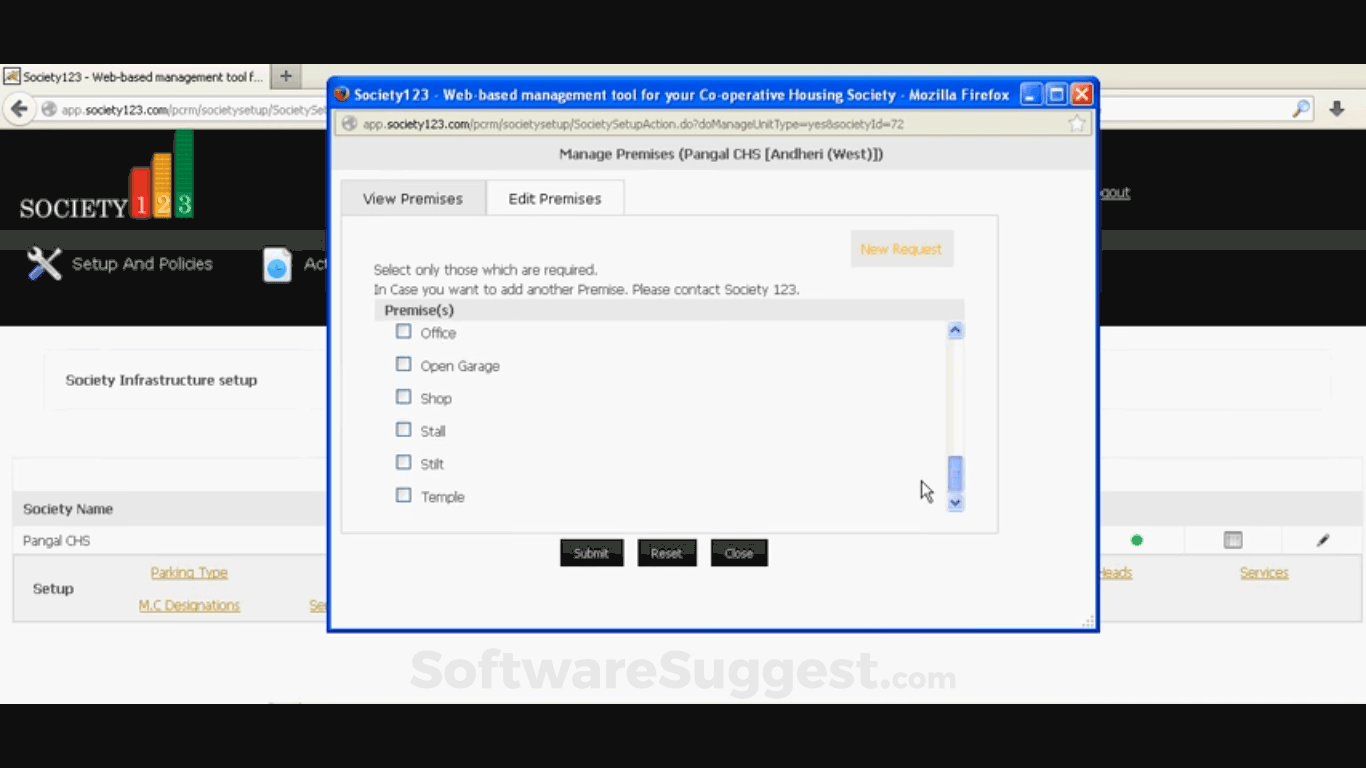Open the Edit Premises tab

tap(555, 198)
